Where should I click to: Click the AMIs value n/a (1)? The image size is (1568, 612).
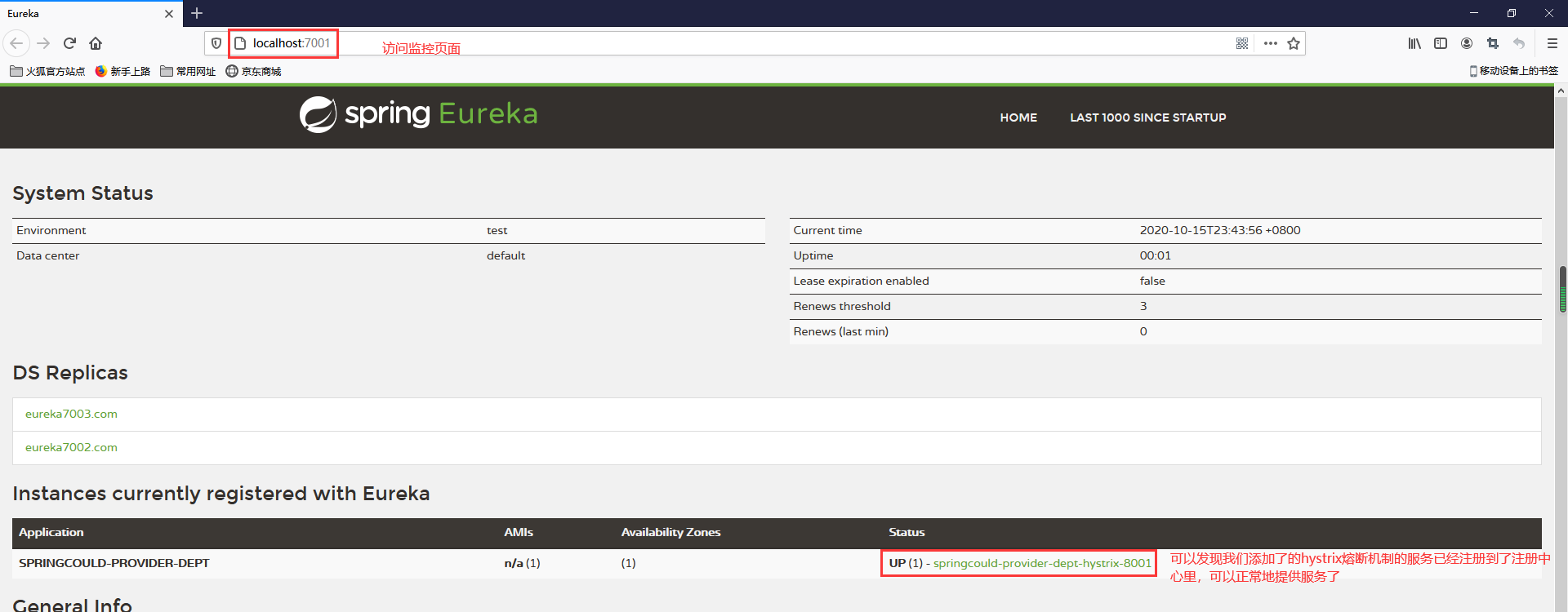click(522, 563)
